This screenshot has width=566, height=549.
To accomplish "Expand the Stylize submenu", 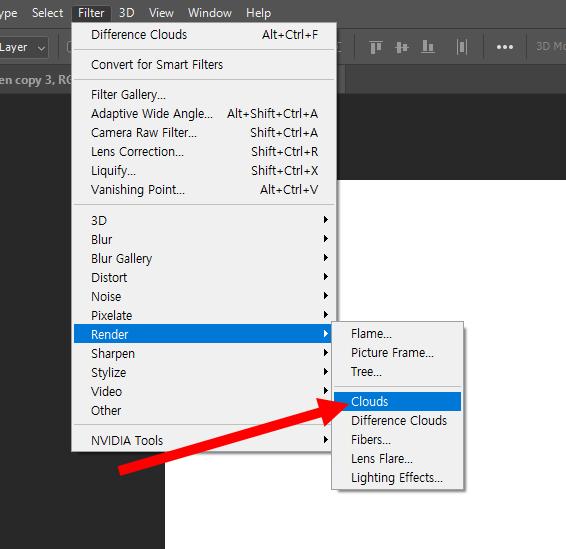I will [204, 372].
